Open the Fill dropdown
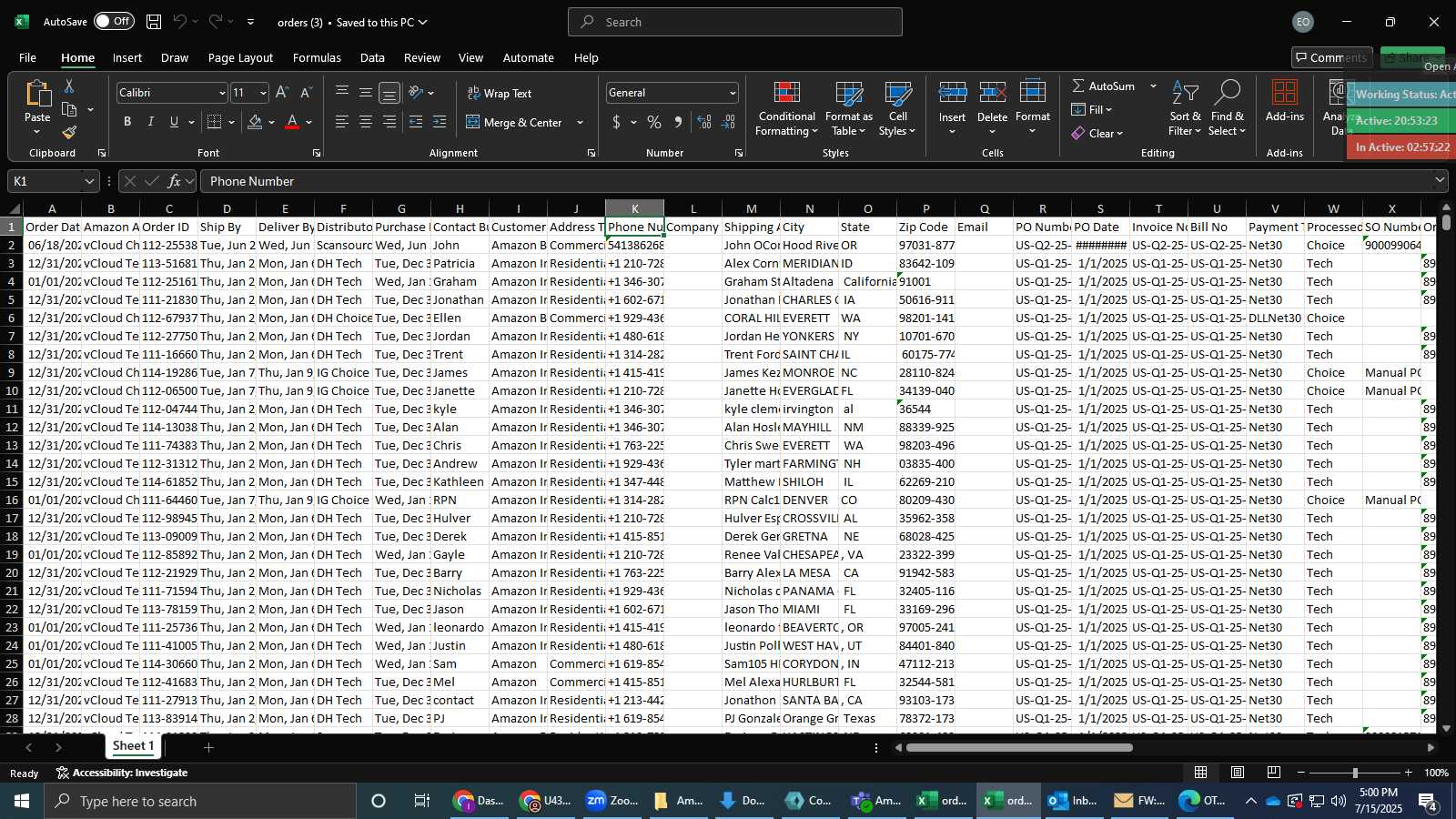The image size is (1456, 819). (1092, 109)
